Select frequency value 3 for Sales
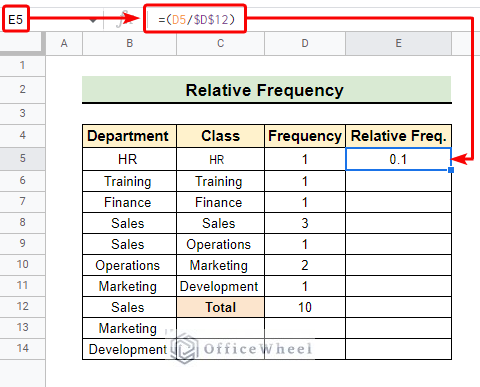This screenshot has height=387, width=480. click(305, 223)
